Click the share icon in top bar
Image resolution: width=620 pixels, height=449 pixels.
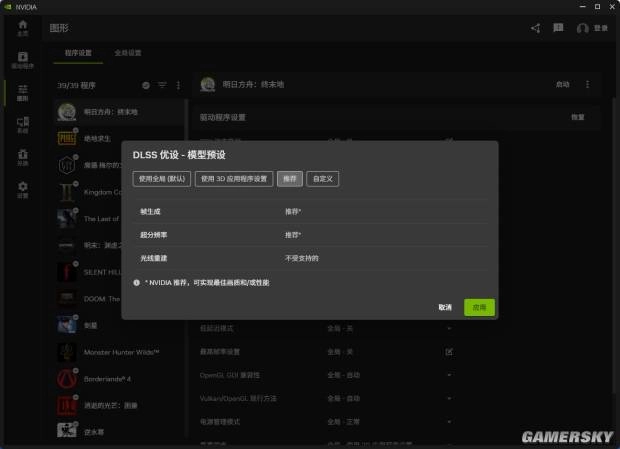tap(535, 28)
